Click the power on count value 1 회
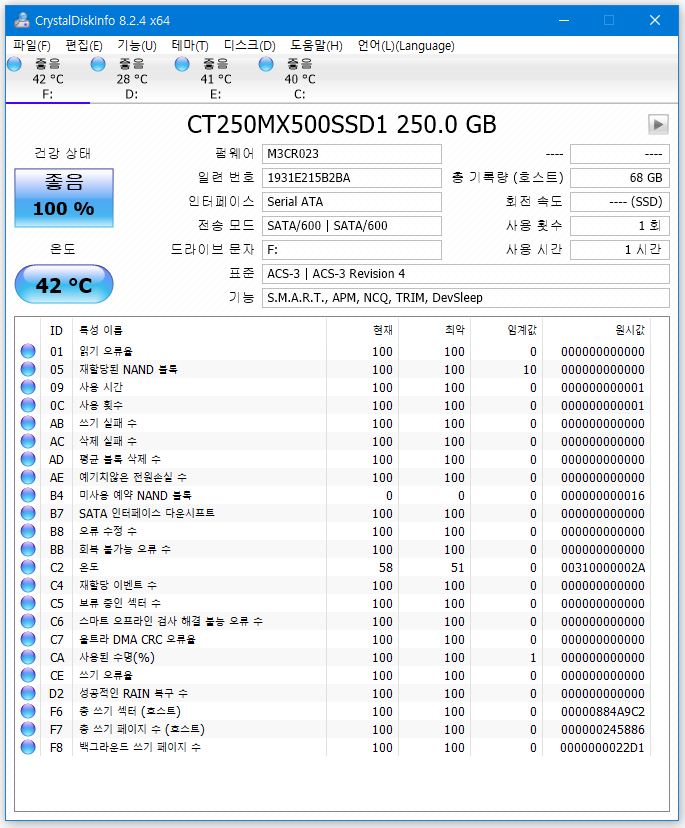Image resolution: width=685 pixels, height=828 pixels. click(620, 226)
